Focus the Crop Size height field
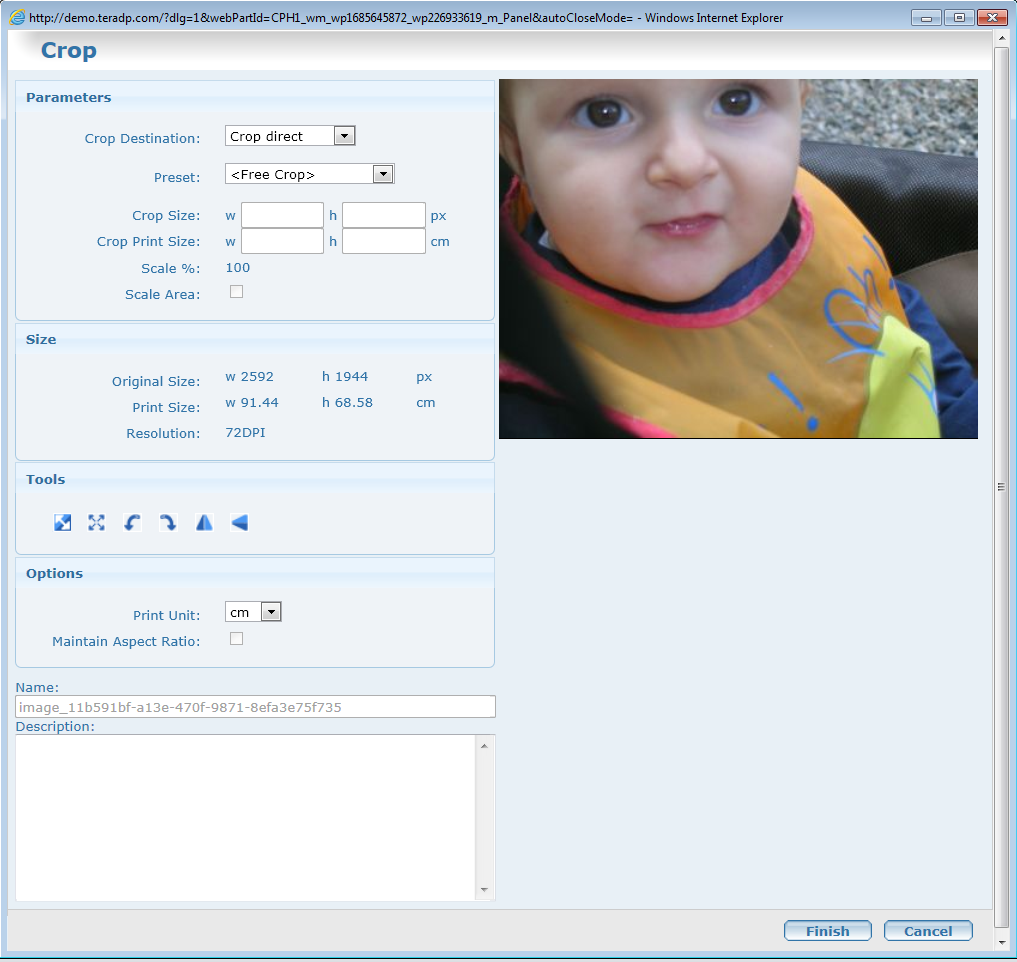Viewport: 1017px width, 962px height. pos(384,215)
